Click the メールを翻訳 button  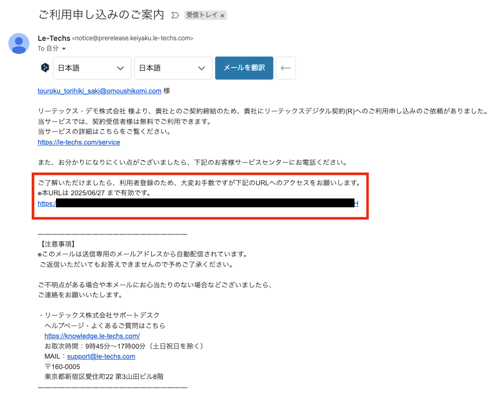click(x=244, y=68)
